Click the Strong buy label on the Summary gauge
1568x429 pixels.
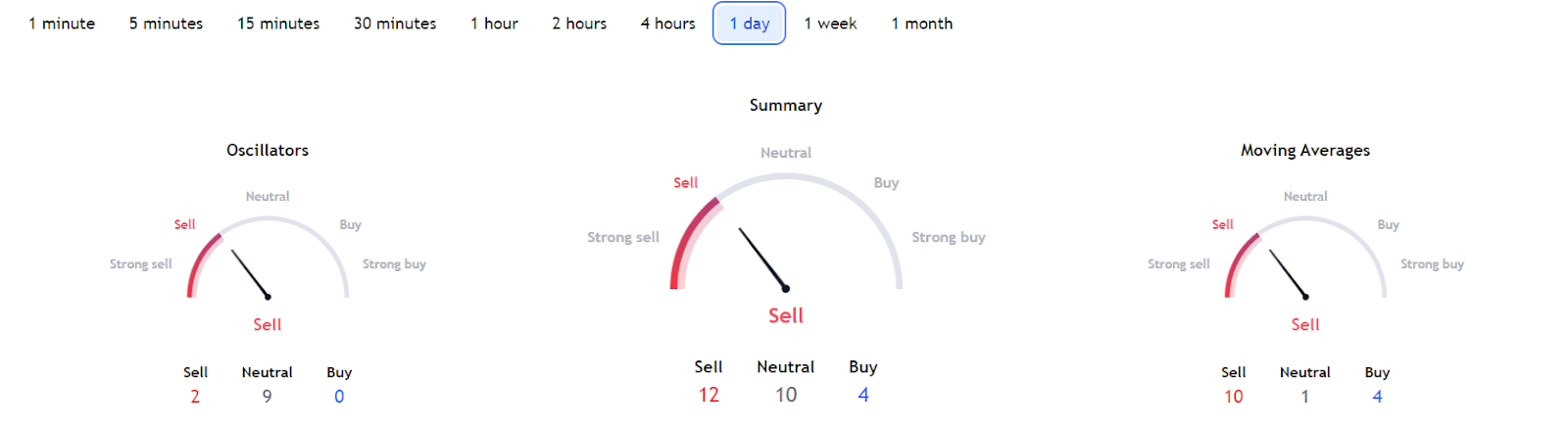948,237
